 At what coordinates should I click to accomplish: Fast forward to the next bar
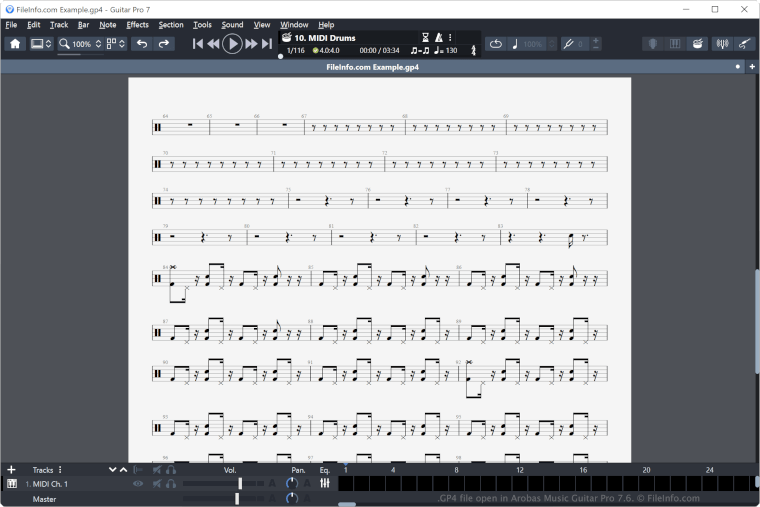[251, 44]
